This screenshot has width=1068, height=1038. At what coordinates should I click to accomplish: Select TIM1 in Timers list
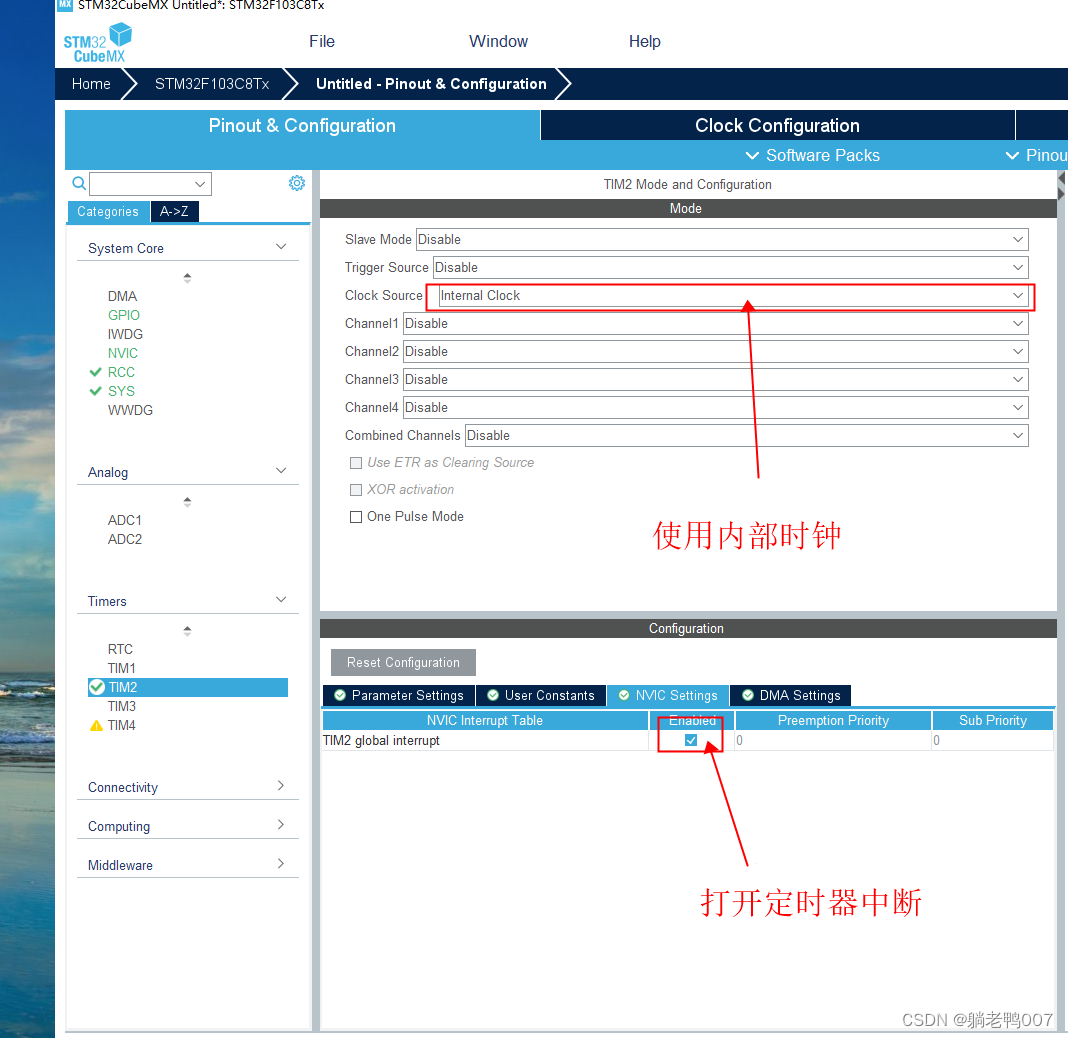point(122,668)
